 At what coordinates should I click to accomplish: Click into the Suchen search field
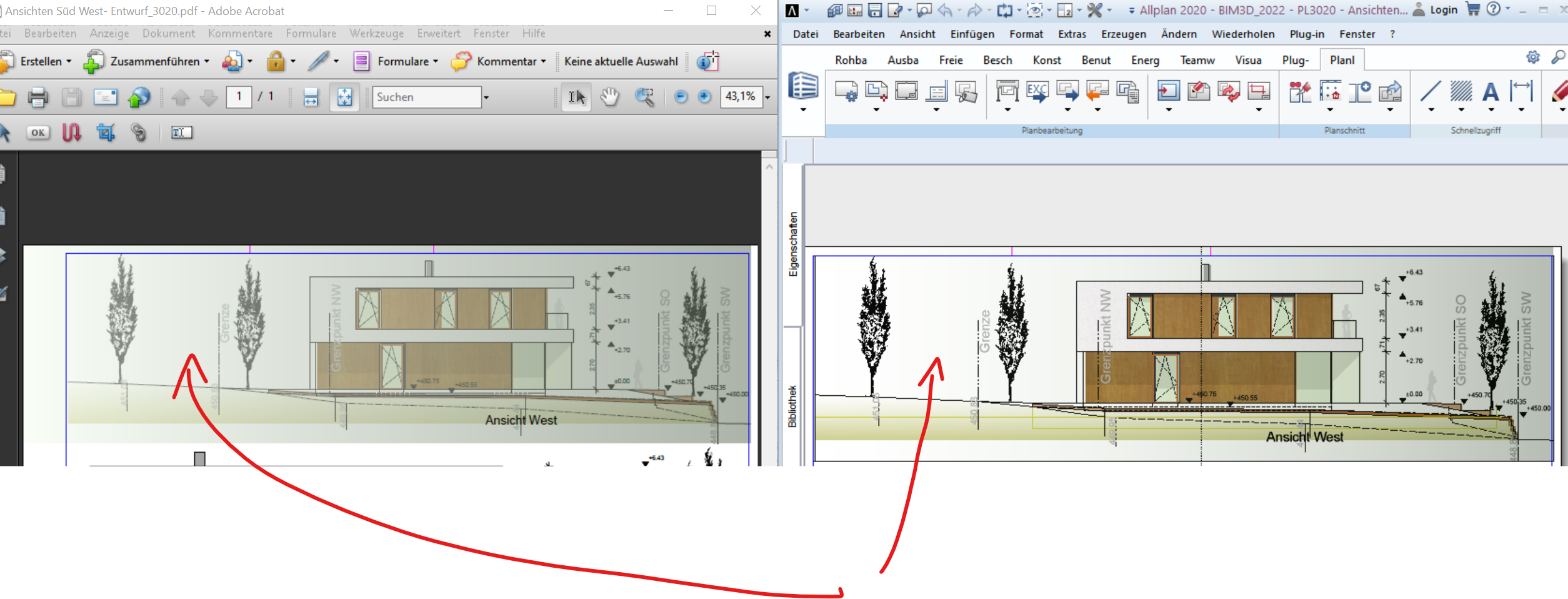426,97
